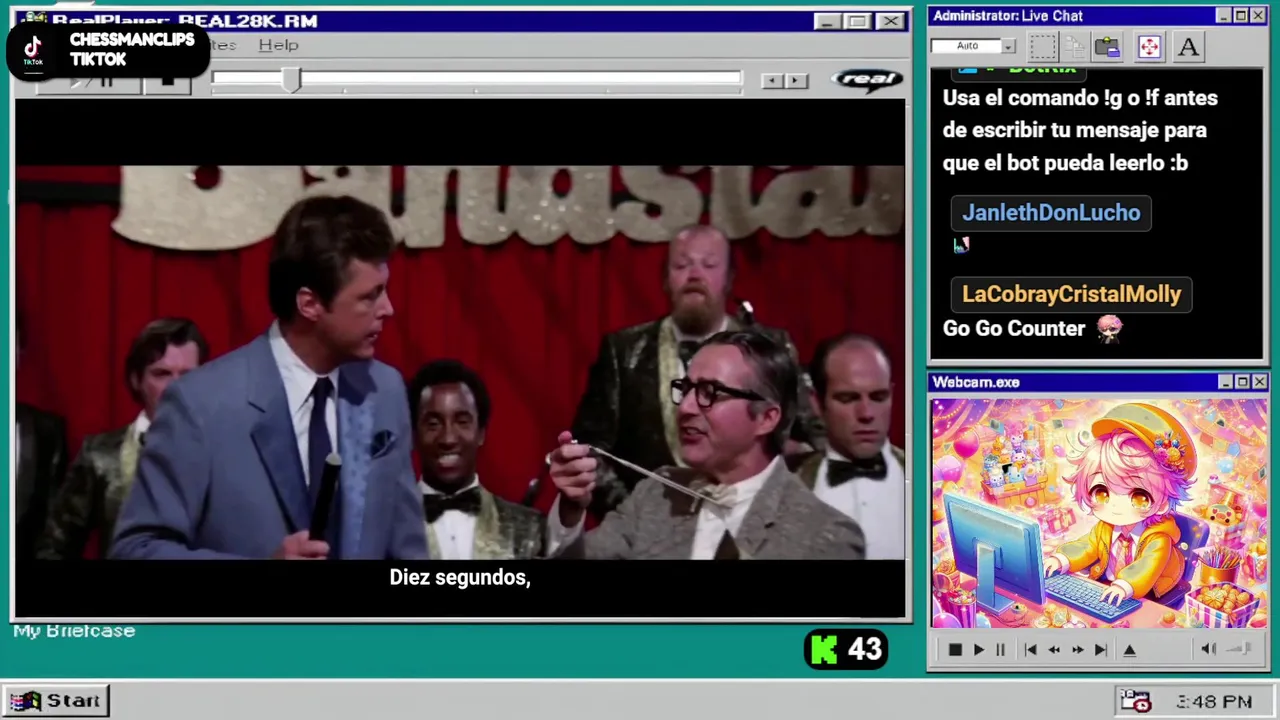Image resolution: width=1280 pixels, height=720 pixels.
Task: Minimize the RealPlayer window
Action: pos(827,21)
